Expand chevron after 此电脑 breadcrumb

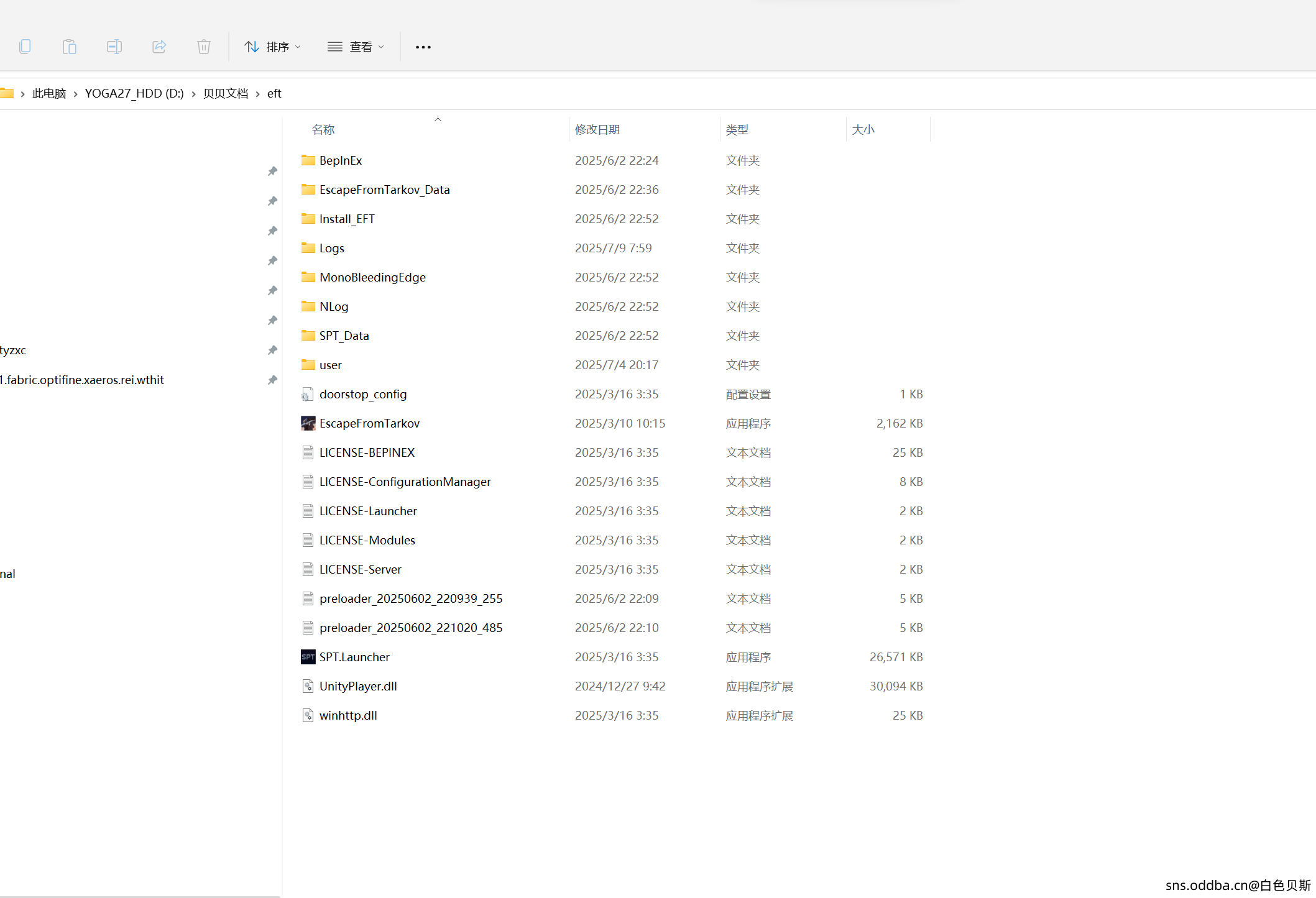point(76,94)
